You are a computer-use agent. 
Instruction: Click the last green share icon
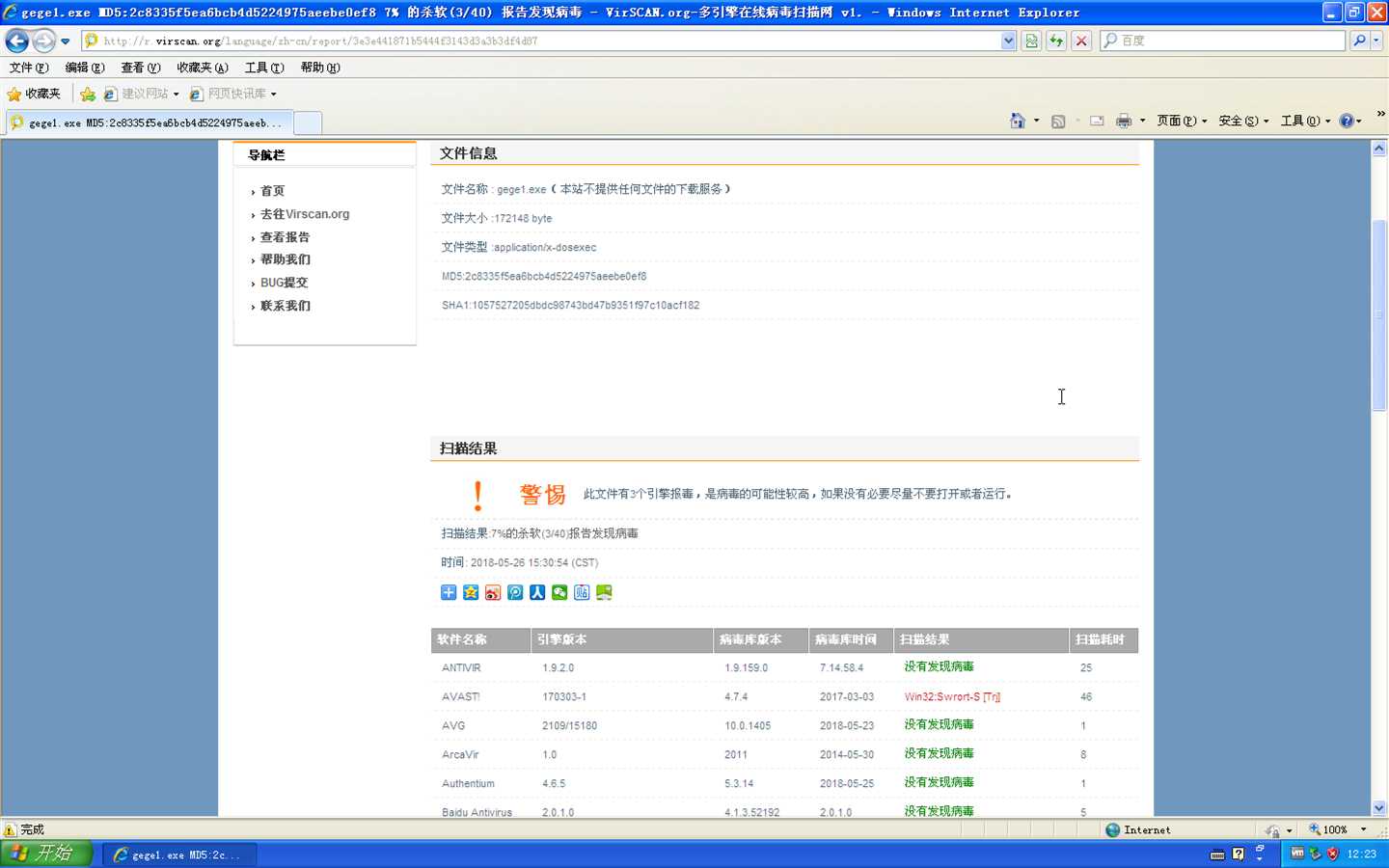tap(604, 592)
